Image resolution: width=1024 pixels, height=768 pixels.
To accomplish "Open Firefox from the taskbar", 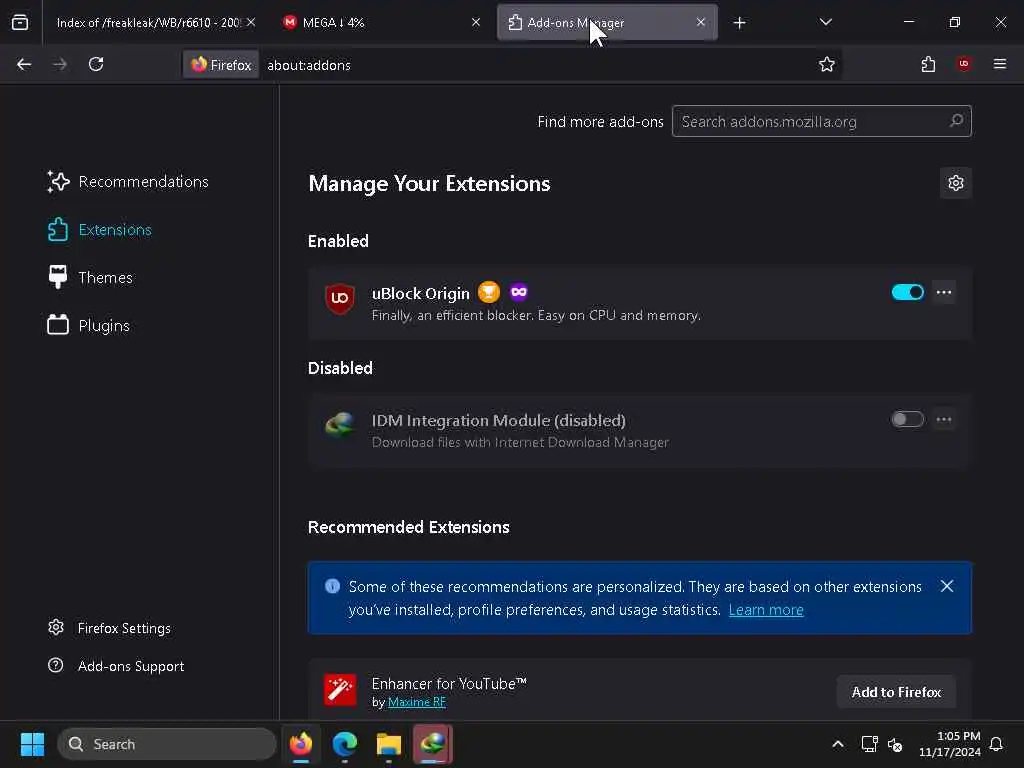I will pyautogui.click(x=300, y=744).
